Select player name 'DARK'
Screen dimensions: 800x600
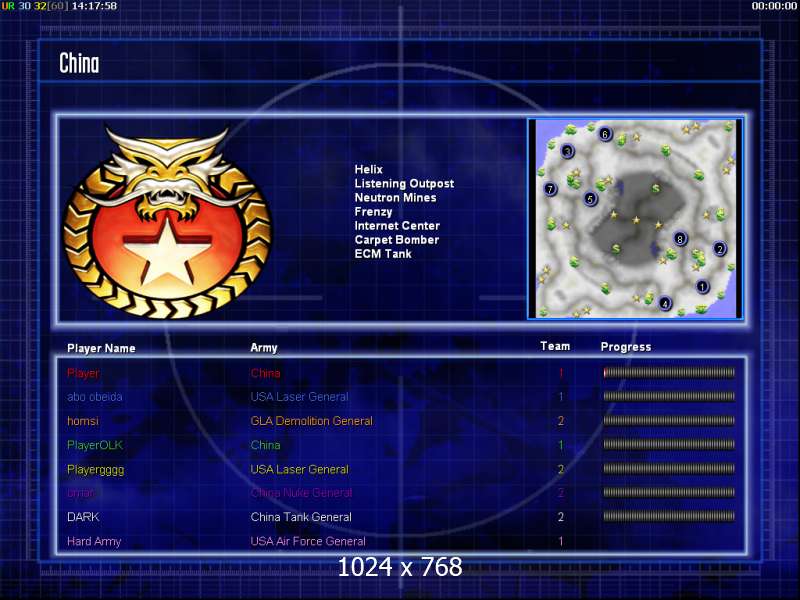[x=83, y=517]
